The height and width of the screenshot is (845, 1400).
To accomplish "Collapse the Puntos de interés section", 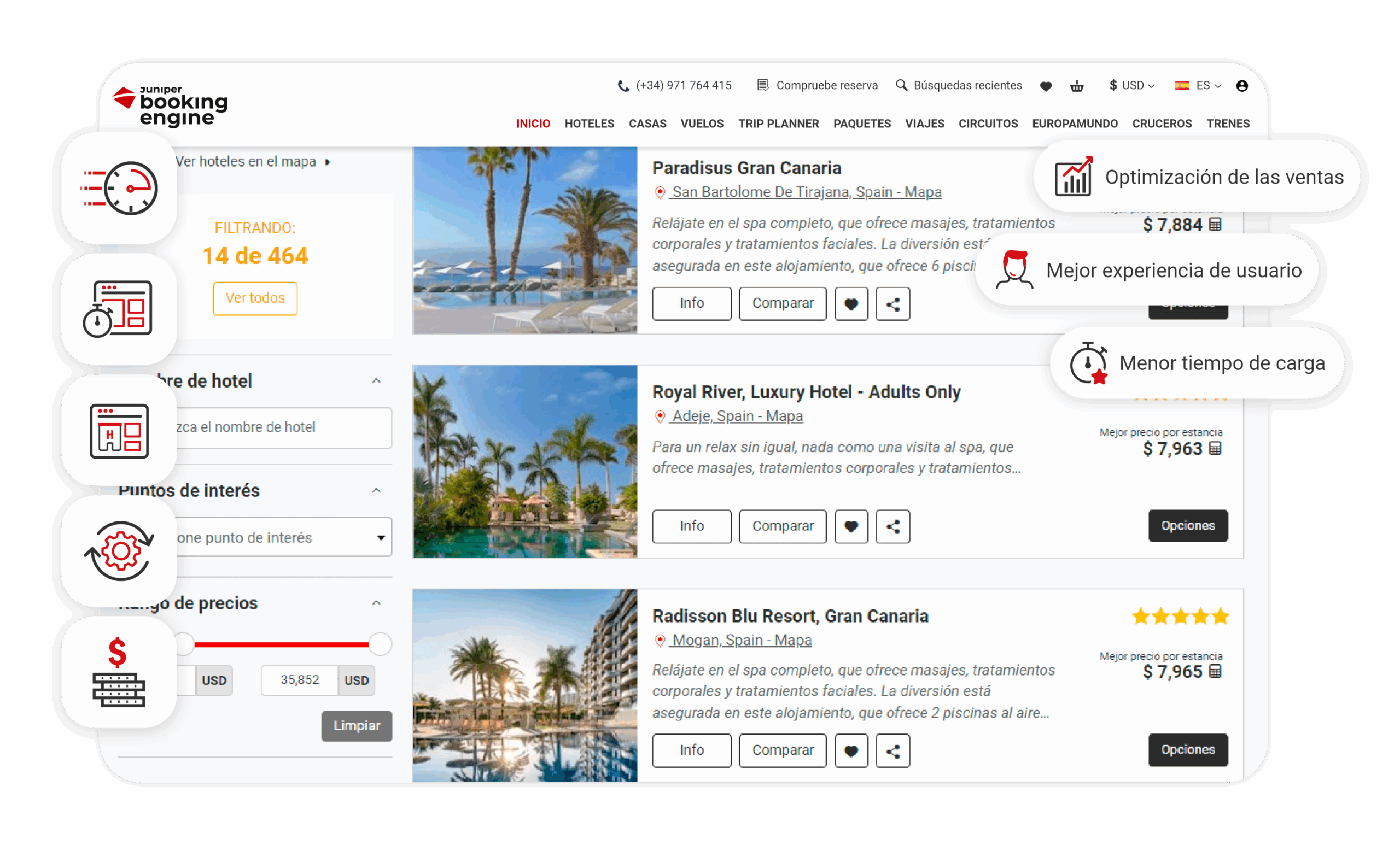I will [376, 491].
